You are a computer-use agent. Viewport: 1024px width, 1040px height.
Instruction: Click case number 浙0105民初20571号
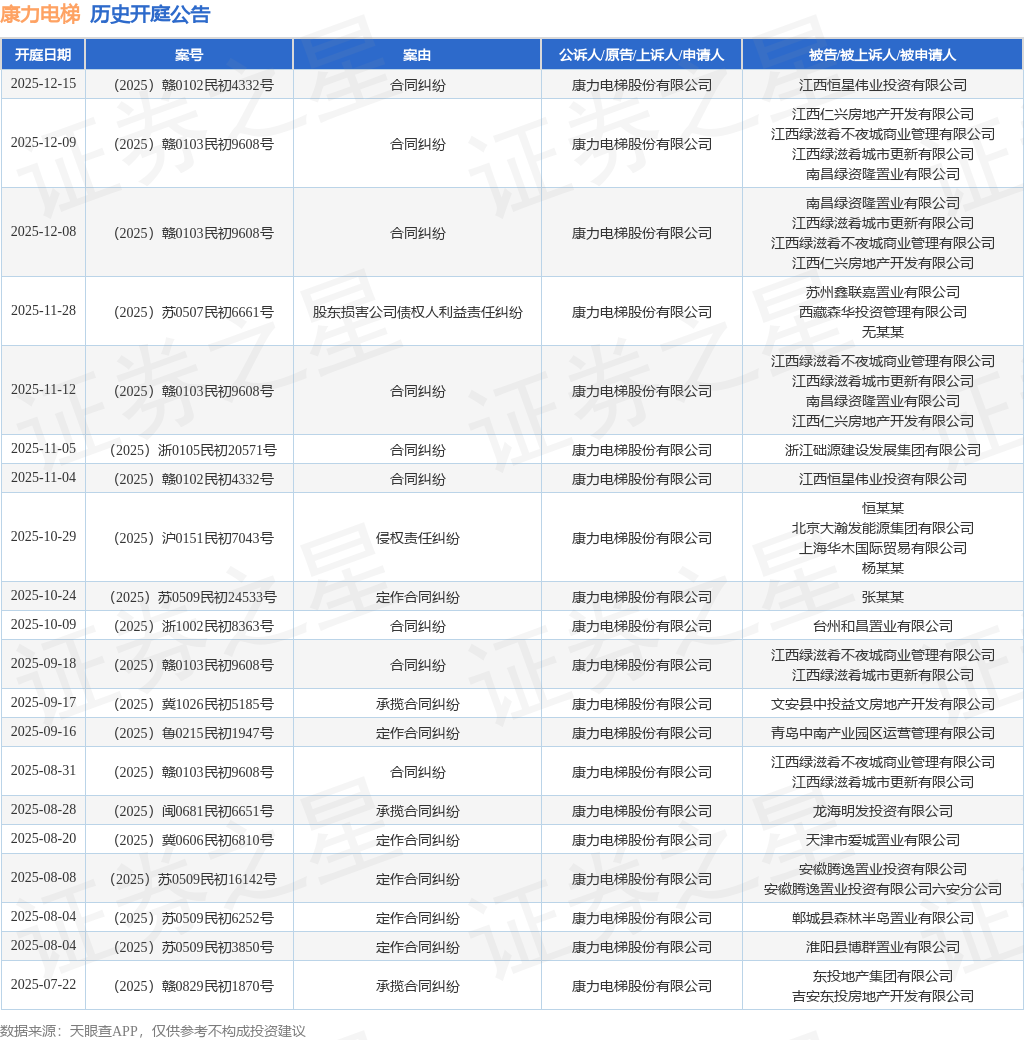click(x=192, y=450)
